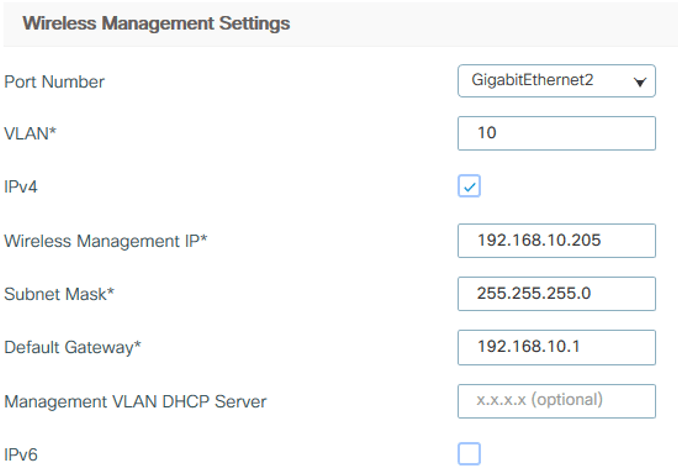Click the Port Number dropdown arrow
678x469 pixels.
pos(639,82)
